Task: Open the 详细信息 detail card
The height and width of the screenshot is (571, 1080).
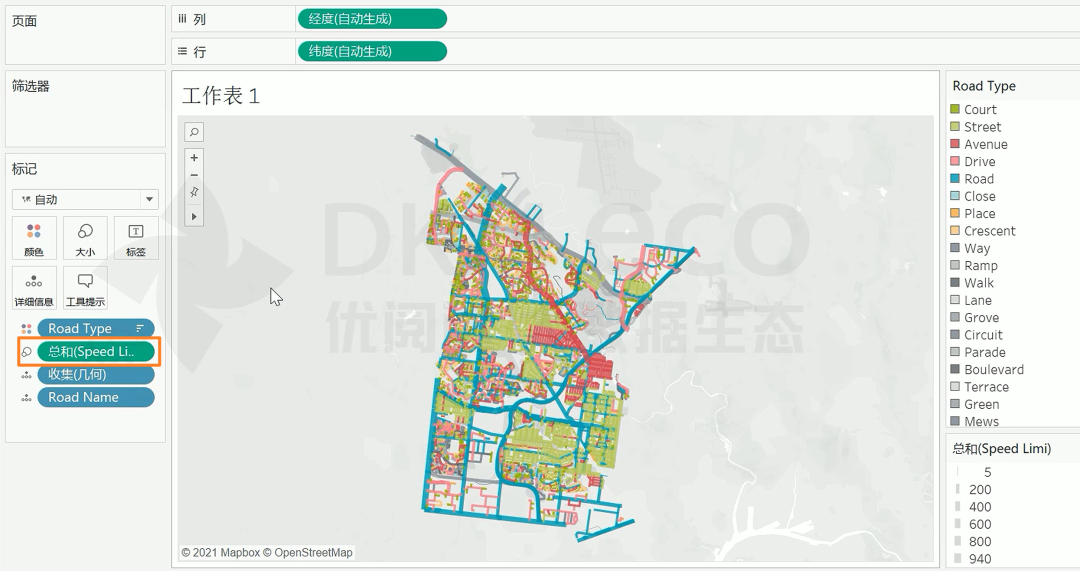Action: coord(35,288)
